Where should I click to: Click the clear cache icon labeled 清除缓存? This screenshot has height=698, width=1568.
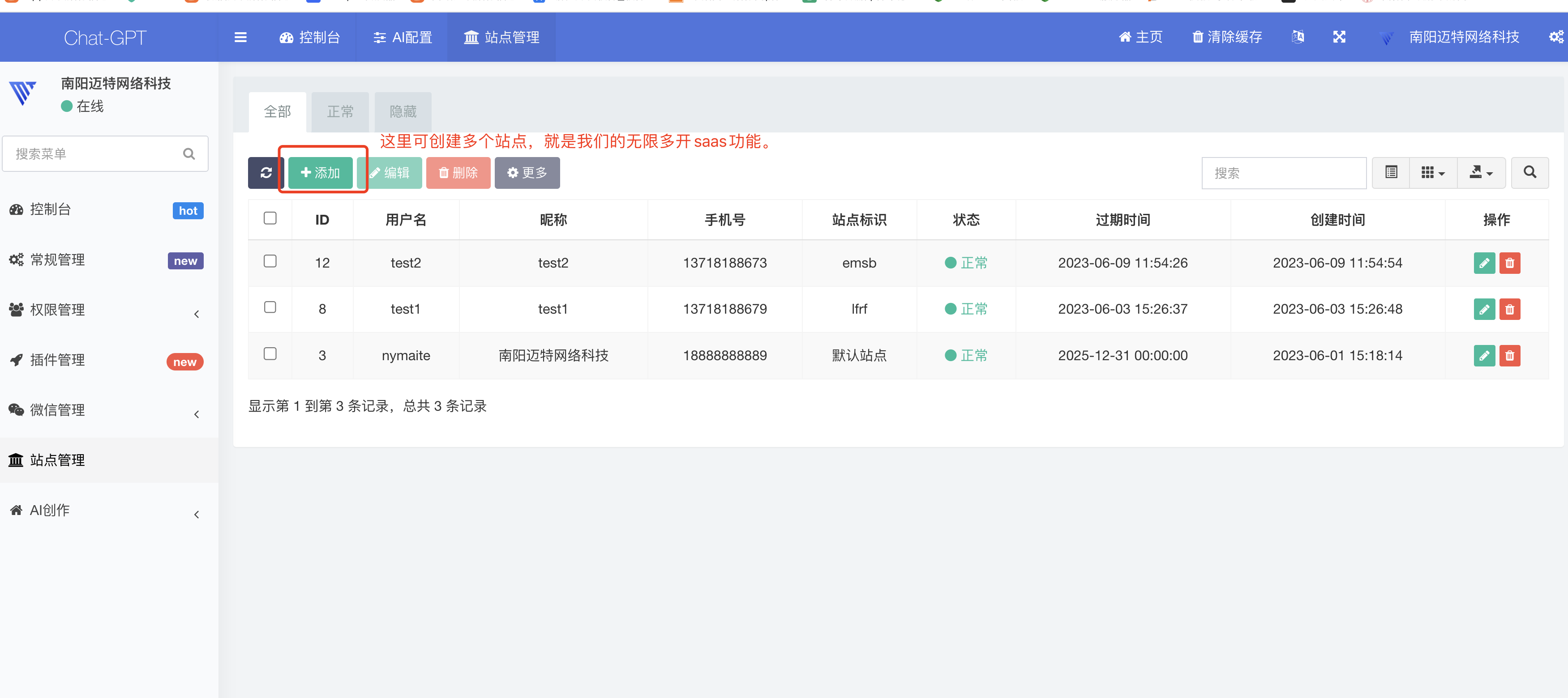tap(1225, 37)
